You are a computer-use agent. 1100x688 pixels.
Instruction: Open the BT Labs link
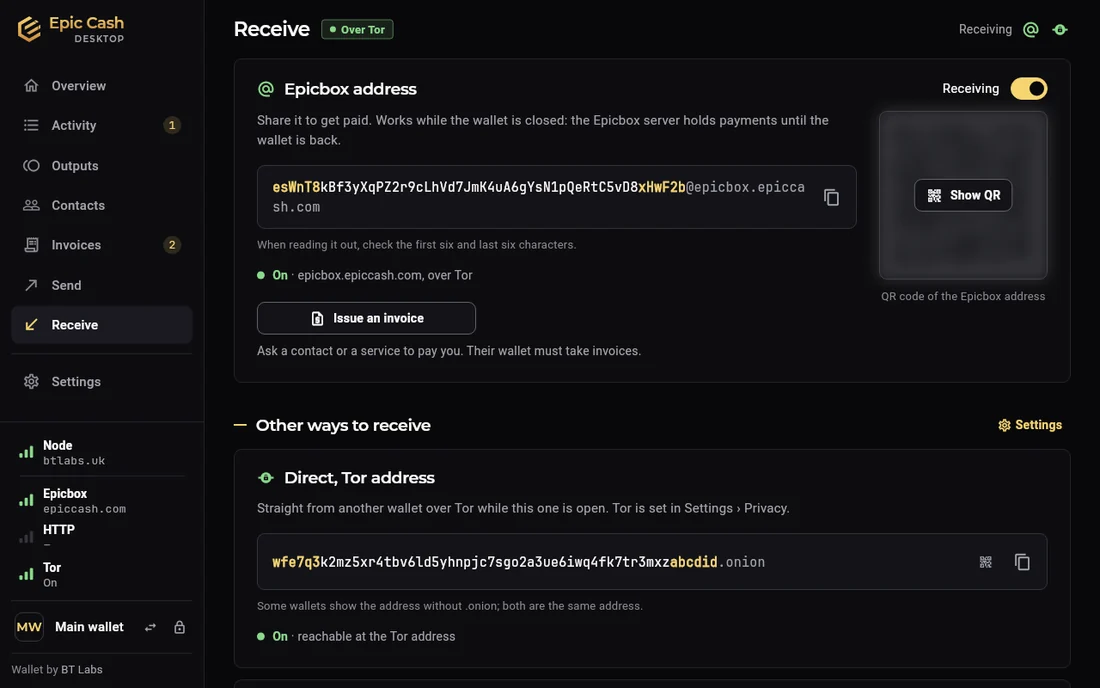81,670
